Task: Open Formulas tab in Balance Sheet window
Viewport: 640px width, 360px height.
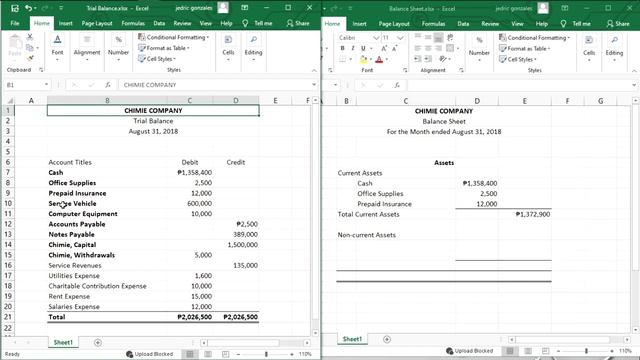Action: point(433,24)
